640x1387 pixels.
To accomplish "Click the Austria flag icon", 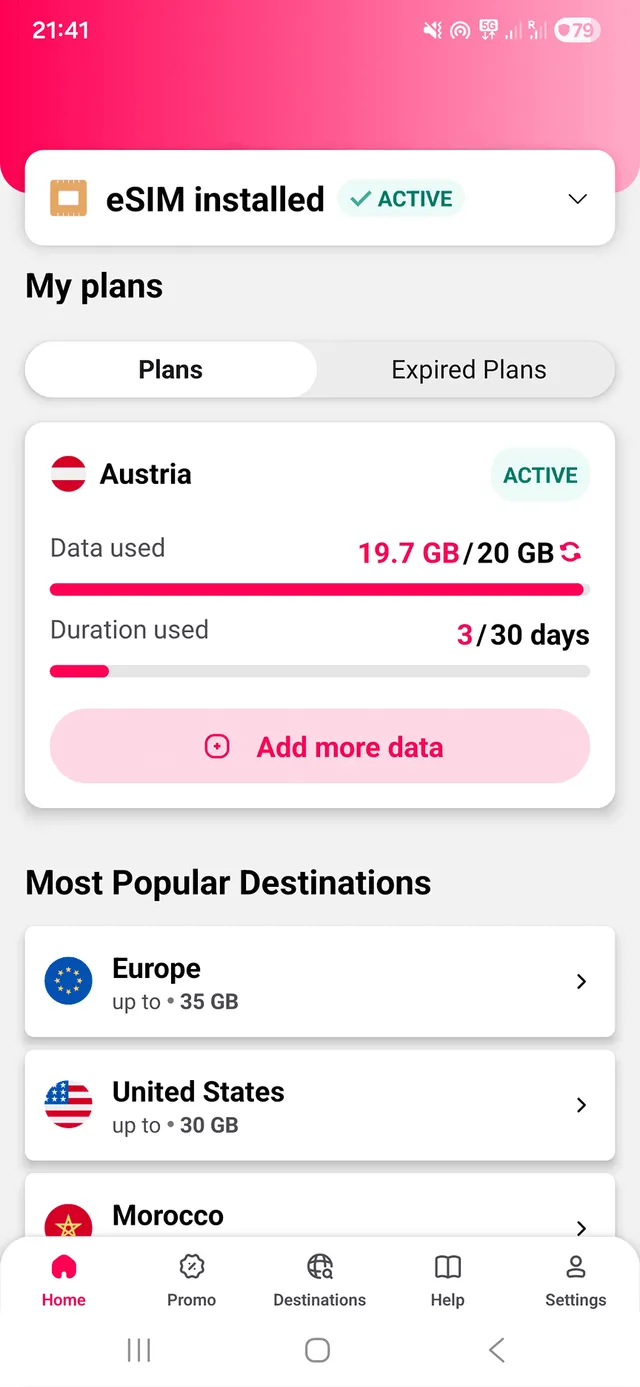I will click(x=68, y=474).
